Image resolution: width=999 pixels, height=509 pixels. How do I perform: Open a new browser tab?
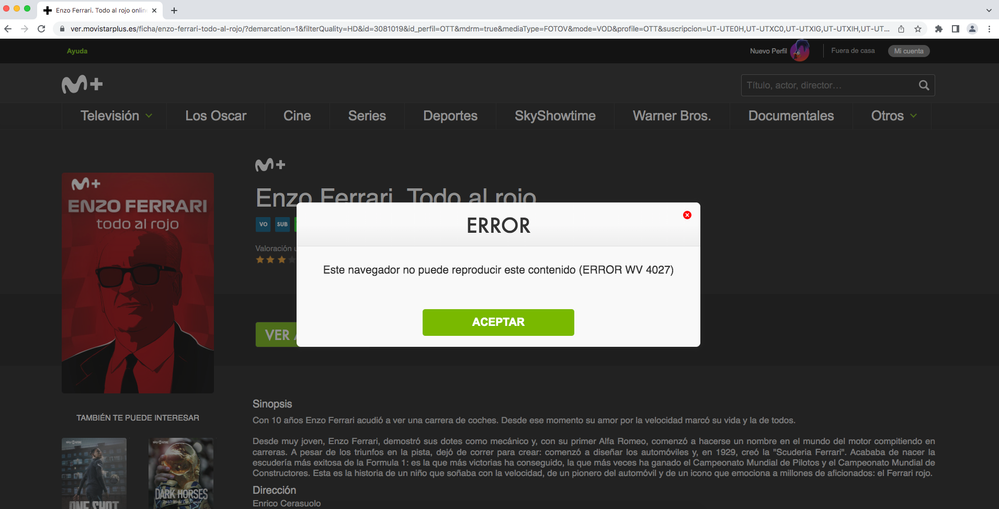tap(174, 10)
